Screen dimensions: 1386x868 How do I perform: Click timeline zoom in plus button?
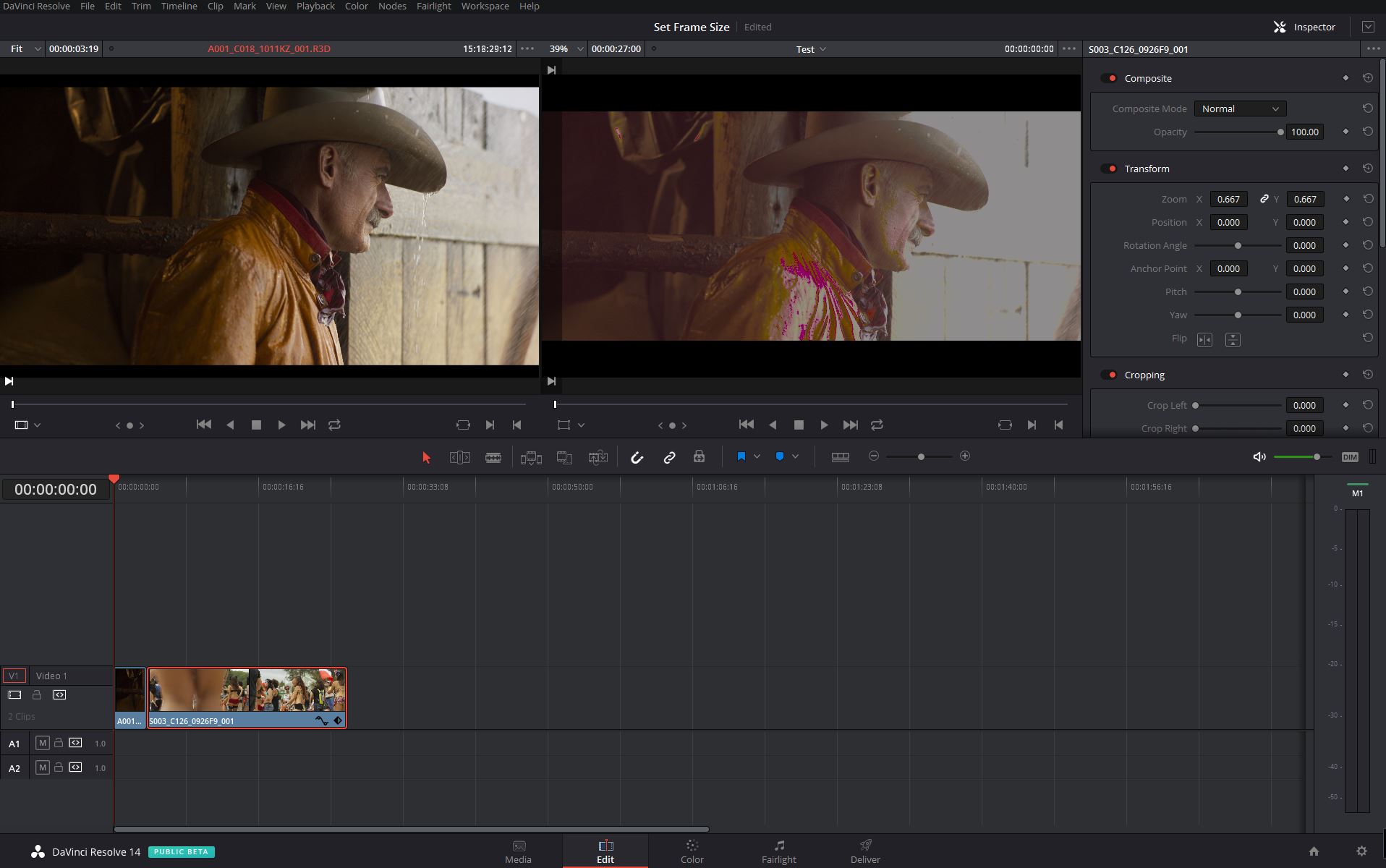(x=964, y=456)
